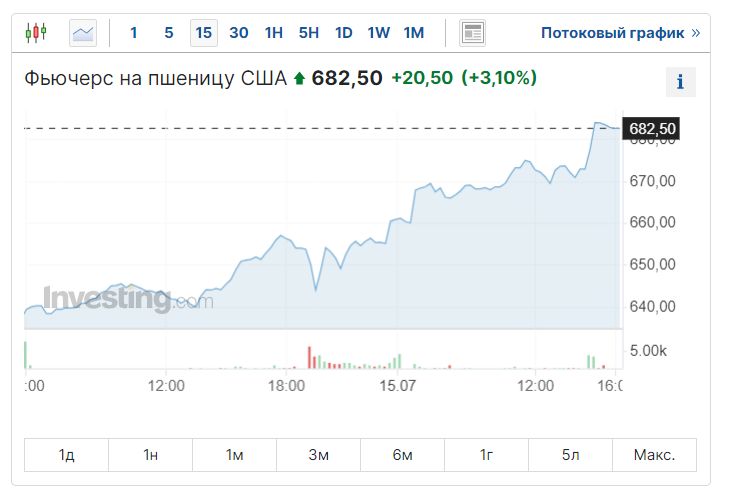
Task: Choose the 30 minute interval
Action: click(239, 33)
